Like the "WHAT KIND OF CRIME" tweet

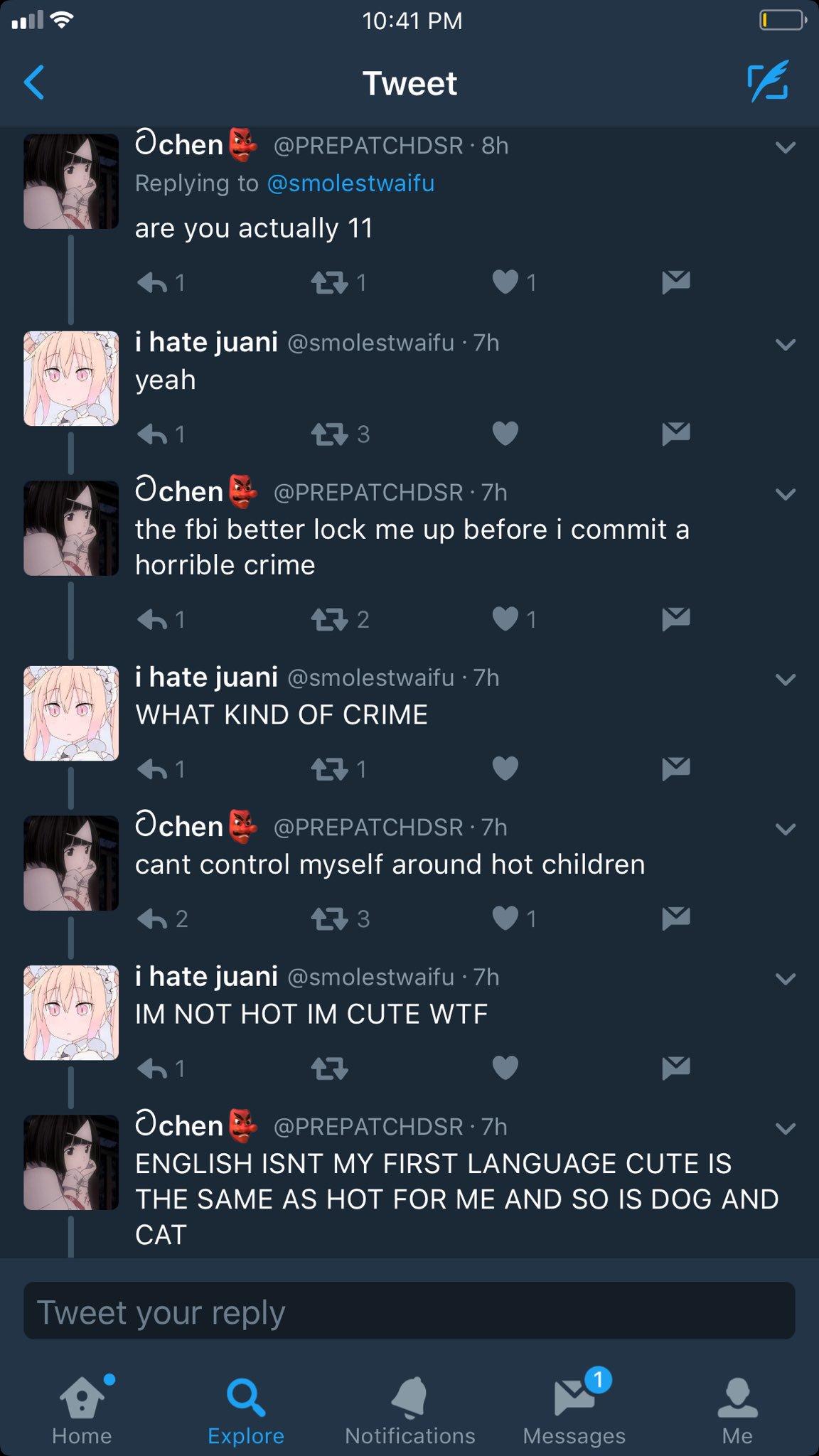pyautogui.click(x=505, y=769)
